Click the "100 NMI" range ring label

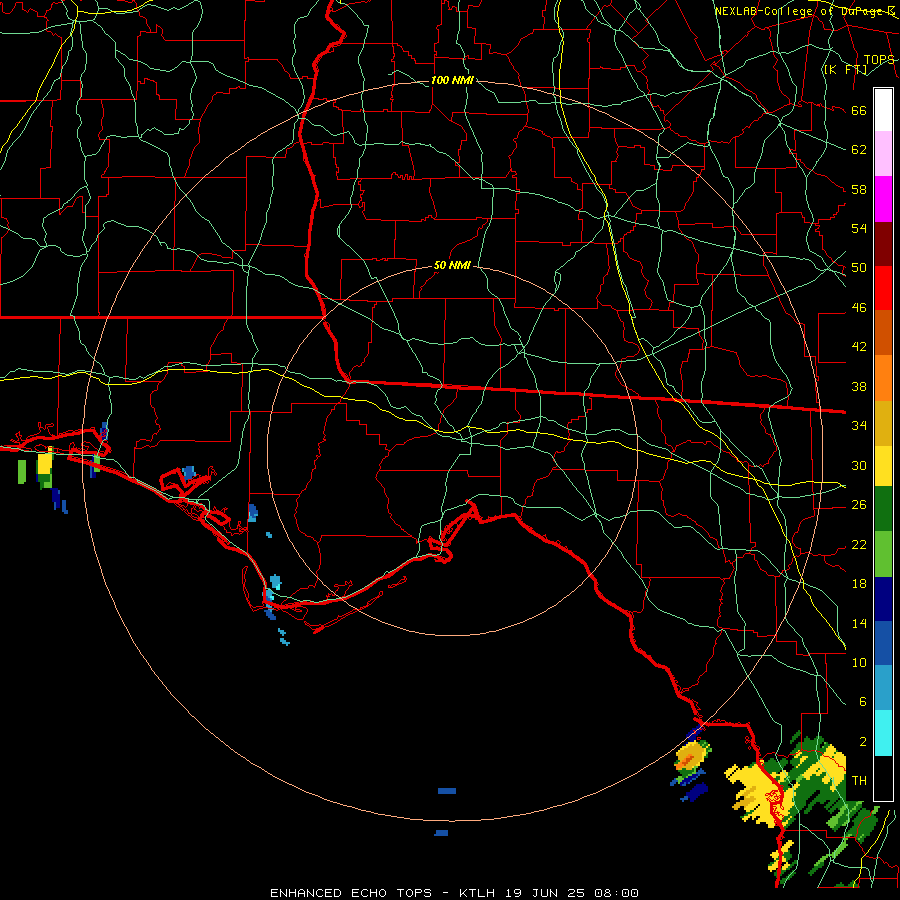click(x=452, y=80)
